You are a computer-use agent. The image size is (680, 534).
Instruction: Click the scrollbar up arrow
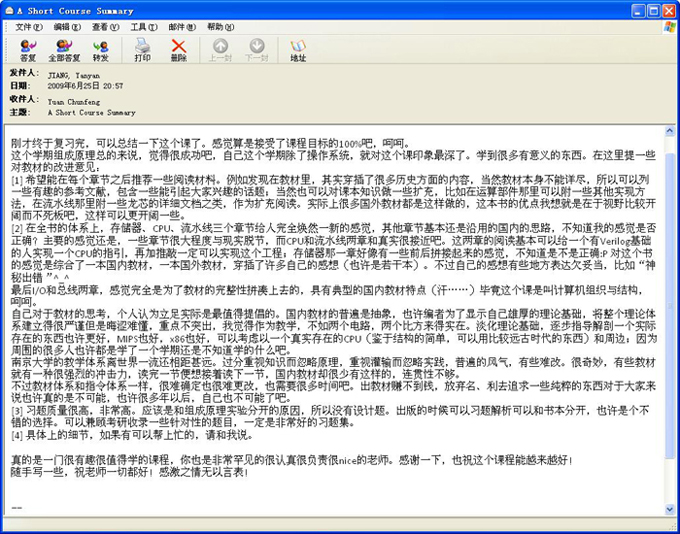pyautogui.click(x=668, y=130)
